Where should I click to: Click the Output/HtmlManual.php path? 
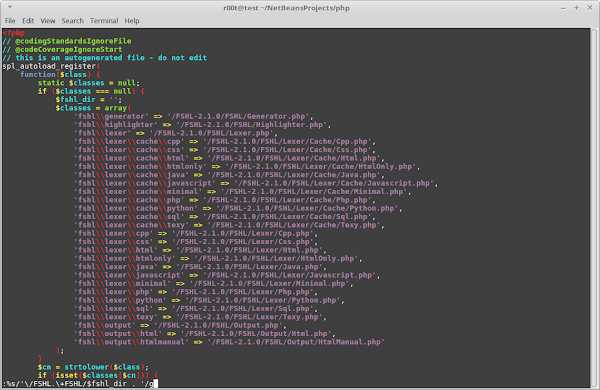[296, 343]
